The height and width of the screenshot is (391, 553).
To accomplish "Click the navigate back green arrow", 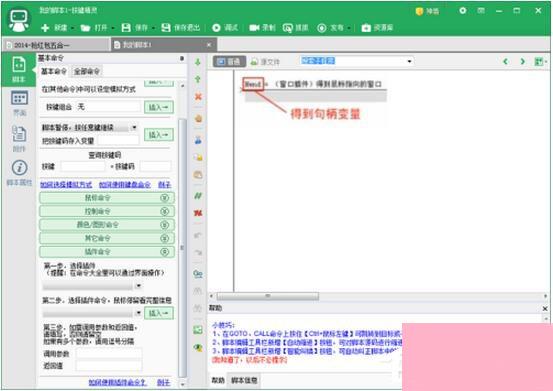I will (505, 62).
